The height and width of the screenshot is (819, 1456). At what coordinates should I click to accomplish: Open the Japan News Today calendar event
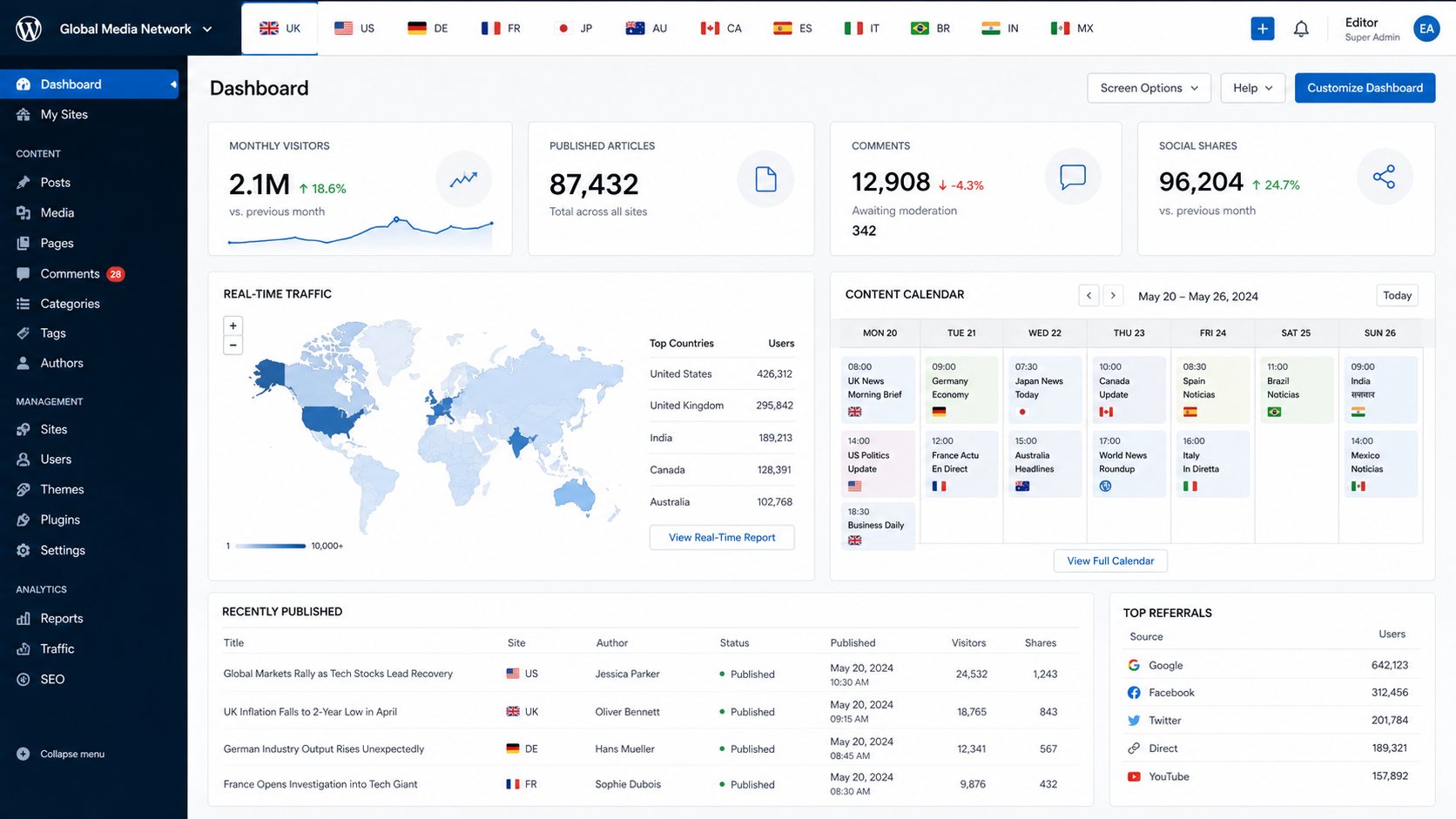pos(1045,388)
